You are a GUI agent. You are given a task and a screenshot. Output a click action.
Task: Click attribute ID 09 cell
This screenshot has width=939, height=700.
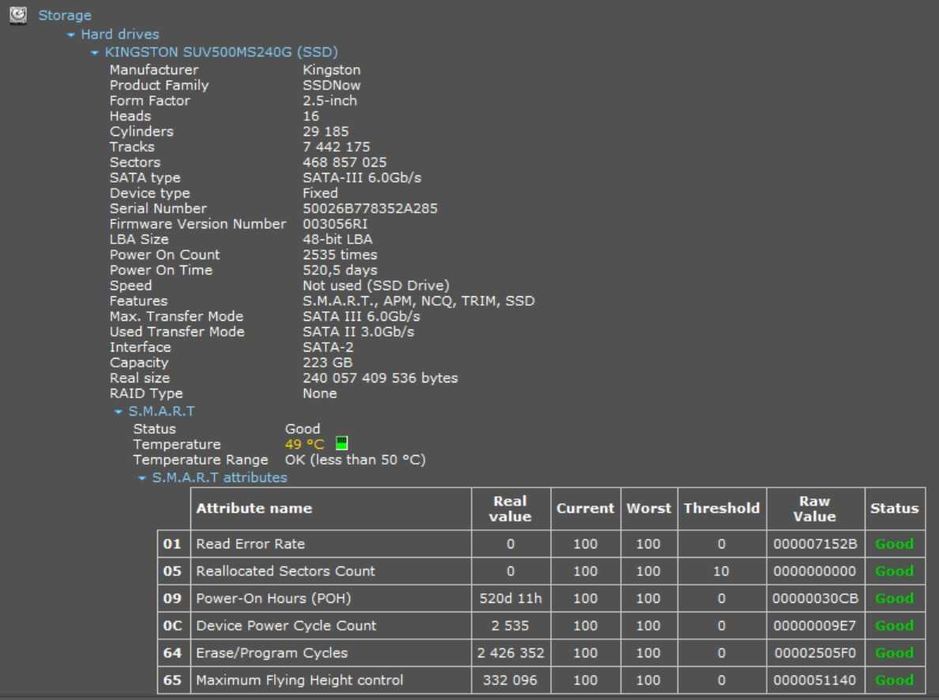point(172,598)
